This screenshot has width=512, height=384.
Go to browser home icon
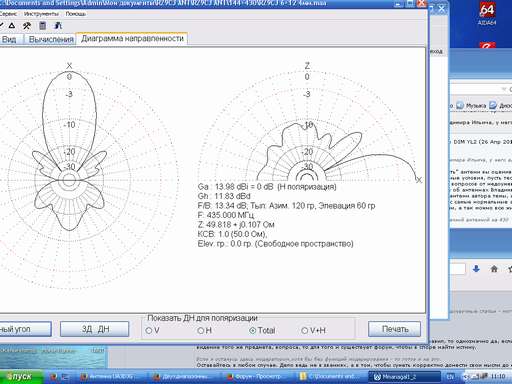click(x=494, y=269)
